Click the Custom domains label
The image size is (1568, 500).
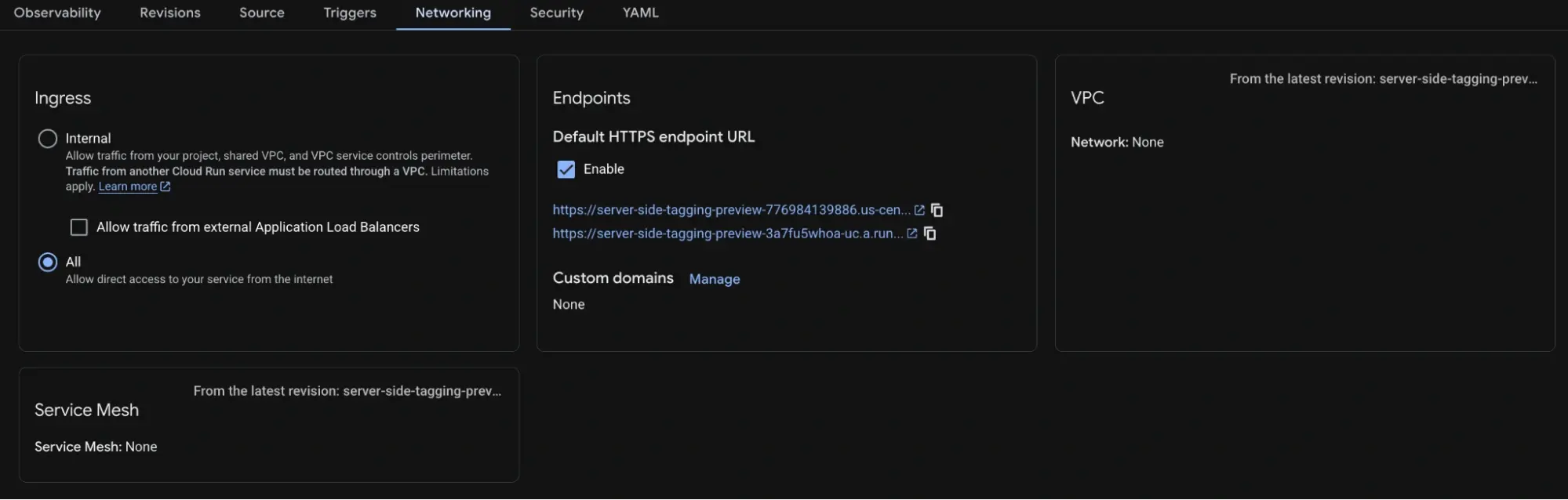coord(613,278)
